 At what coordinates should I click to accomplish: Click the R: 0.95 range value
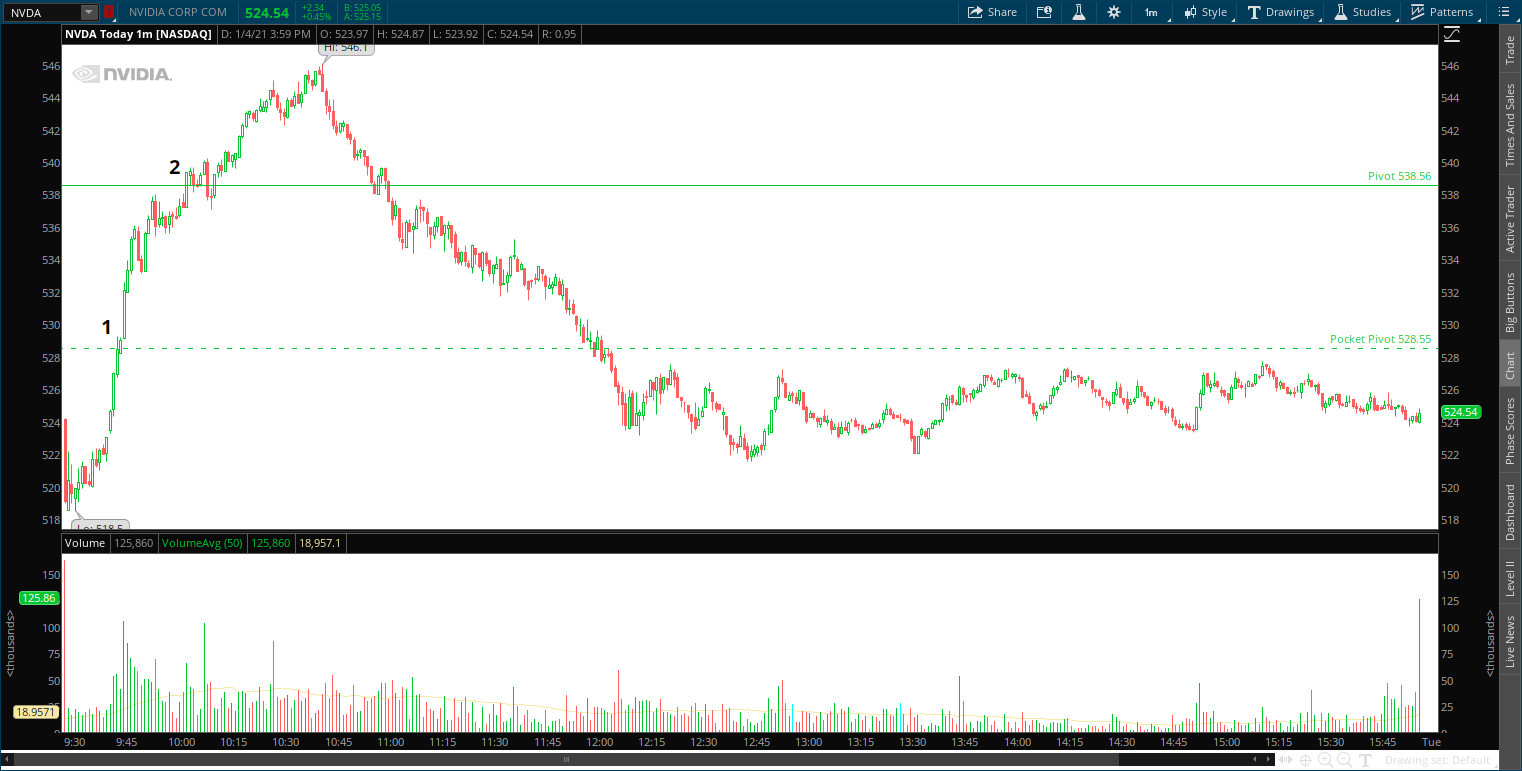pyautogui.click(x=558, y=34)
